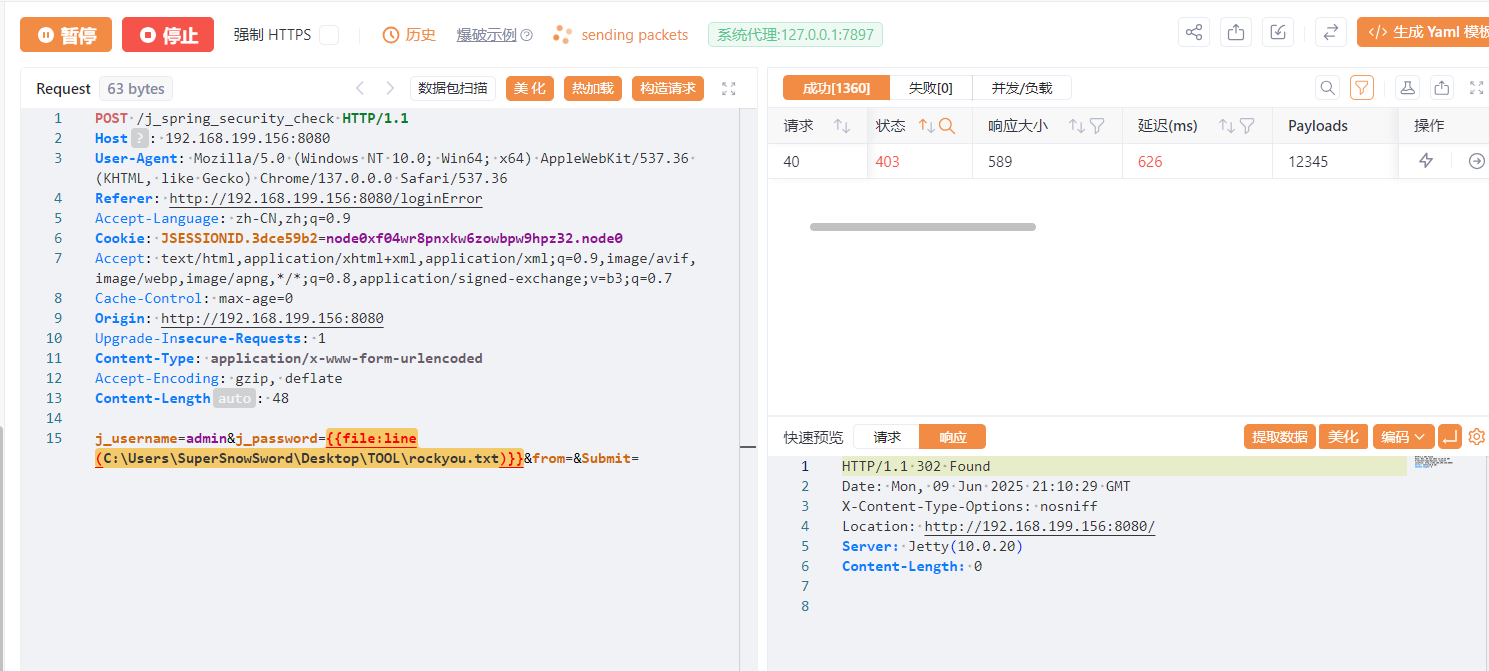Click the {{file:line fuzz tag in request
The image size is (1489, 671).
(372, 438)
